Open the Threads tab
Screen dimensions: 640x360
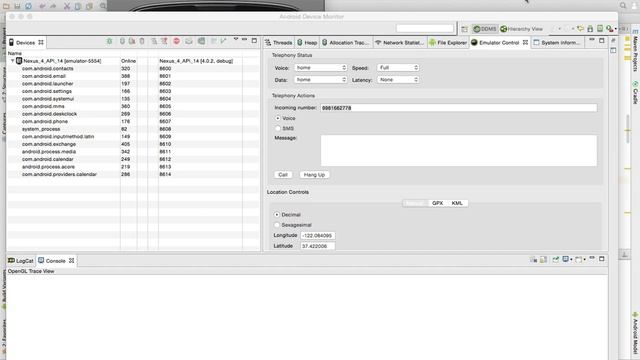tap(278, 42)
